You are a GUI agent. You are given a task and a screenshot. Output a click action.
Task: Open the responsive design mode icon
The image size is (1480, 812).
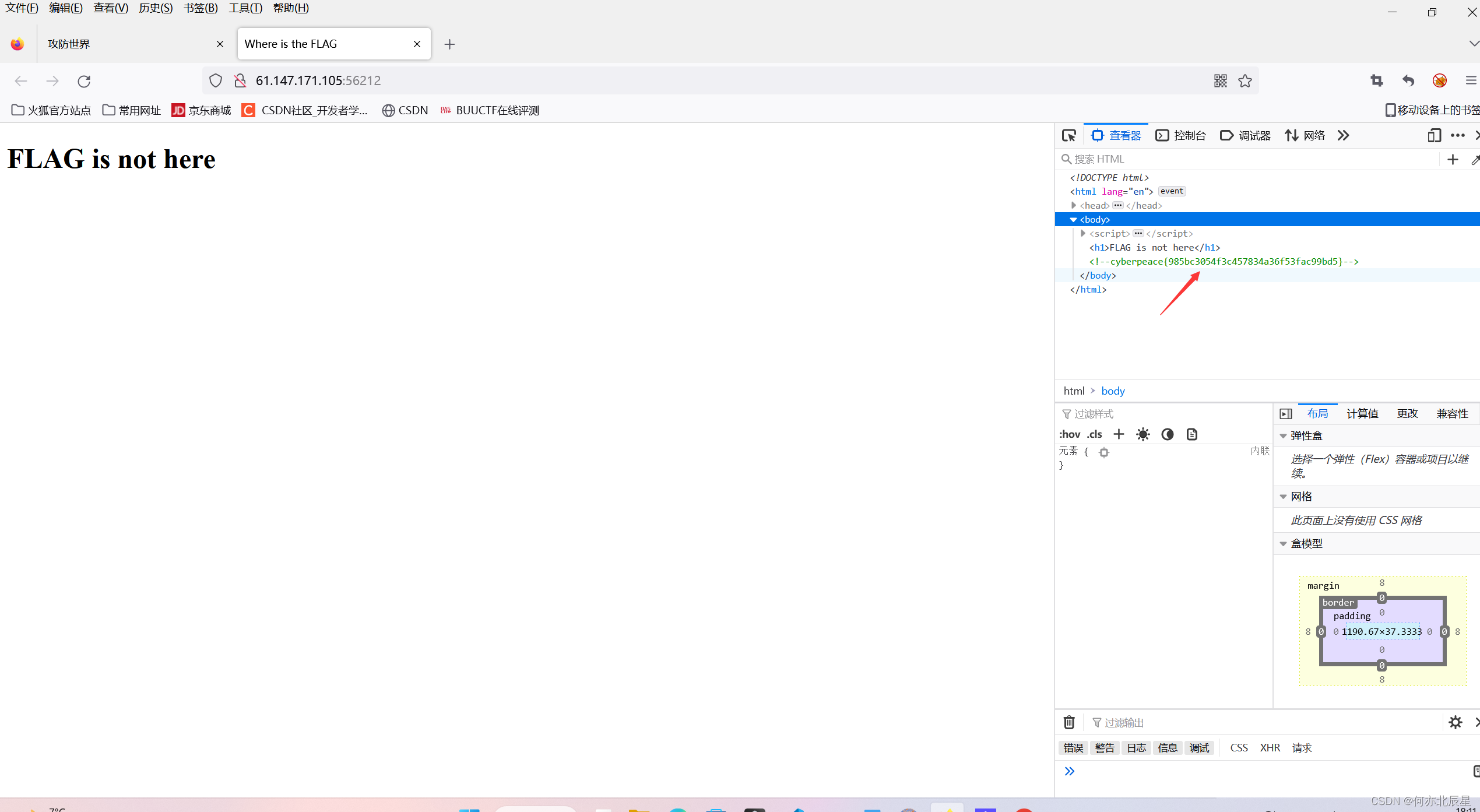[x=1434, y=135]
